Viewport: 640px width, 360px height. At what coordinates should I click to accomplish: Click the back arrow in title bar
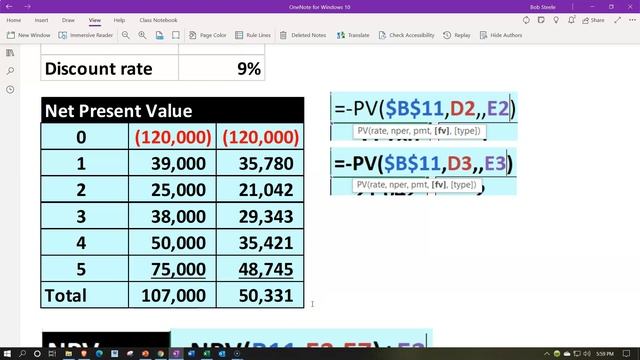point(9,7)
